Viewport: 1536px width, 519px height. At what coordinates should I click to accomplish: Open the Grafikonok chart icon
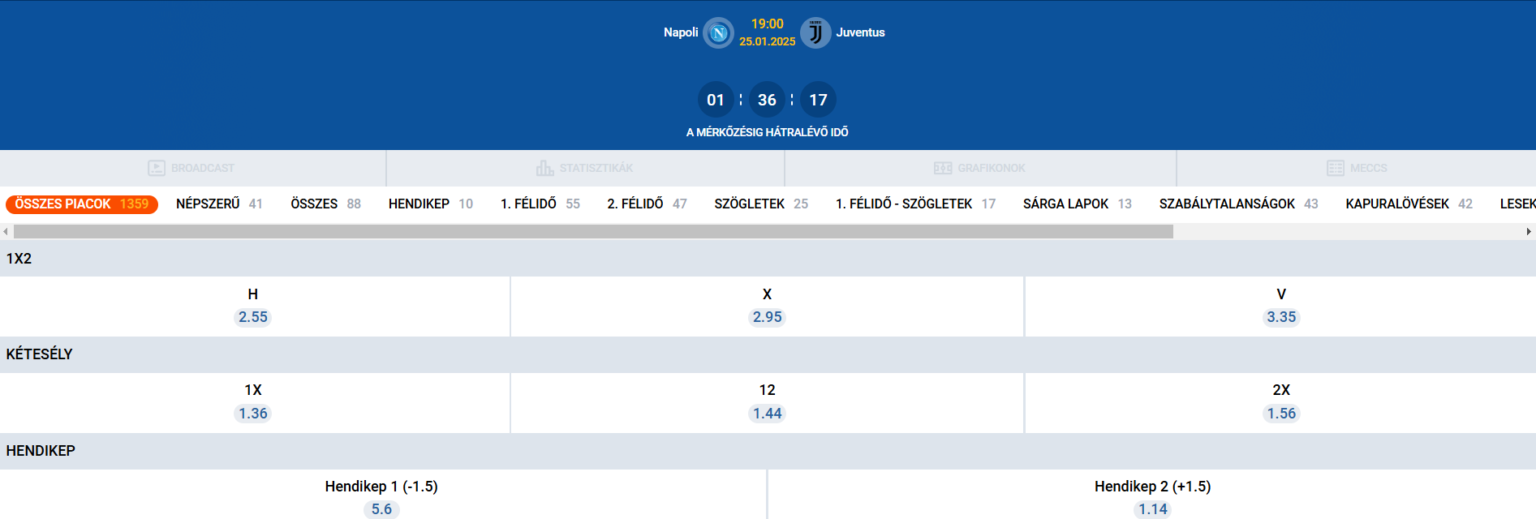coord(943,168)
